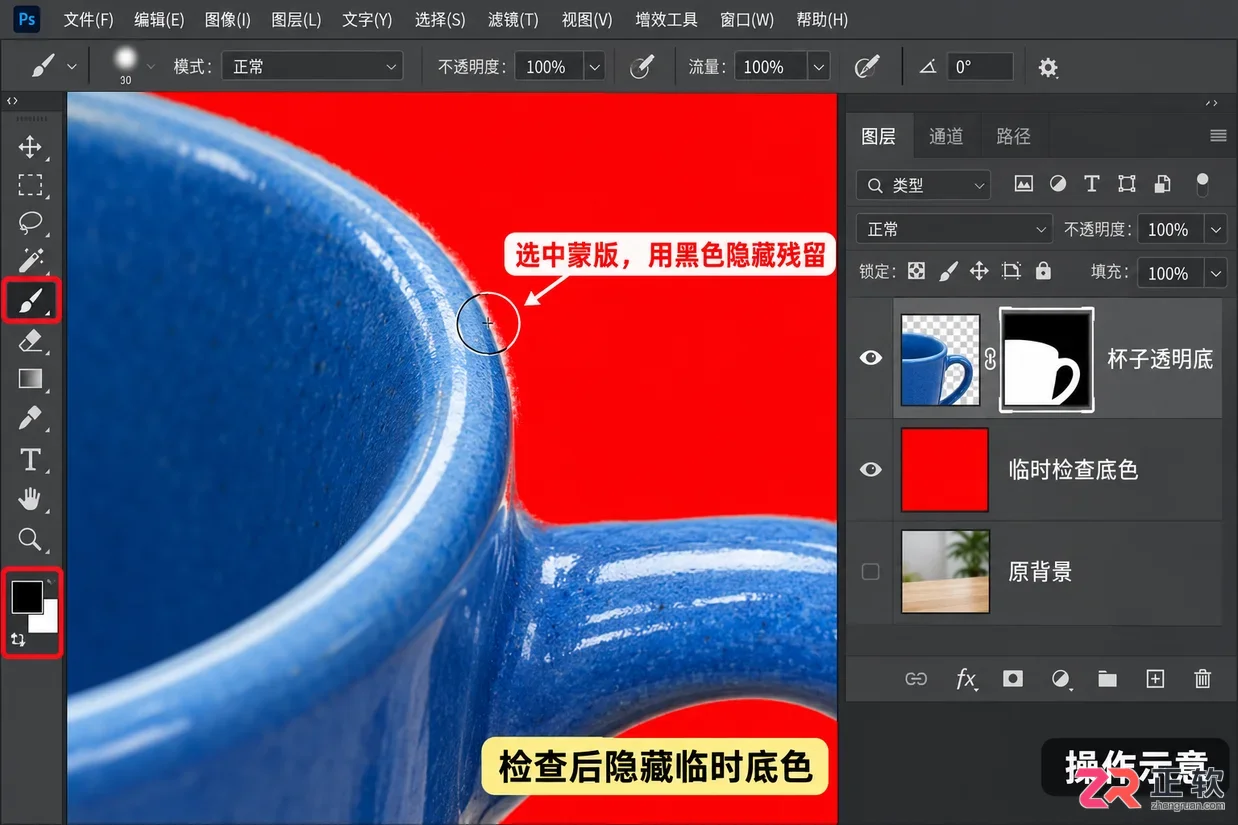1238x825 pixels.
Task: Open the 滤镜(T) menu
Action: coord(513,19)
